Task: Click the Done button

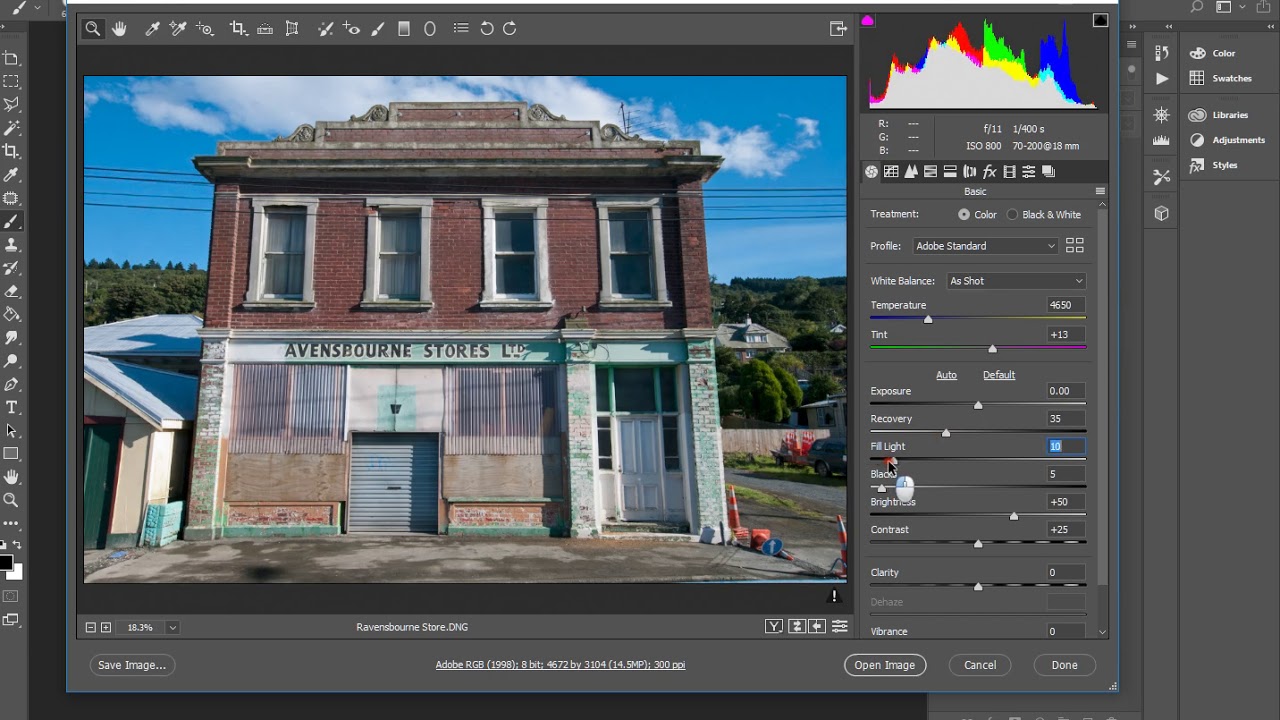Action: click(1064, 665)
